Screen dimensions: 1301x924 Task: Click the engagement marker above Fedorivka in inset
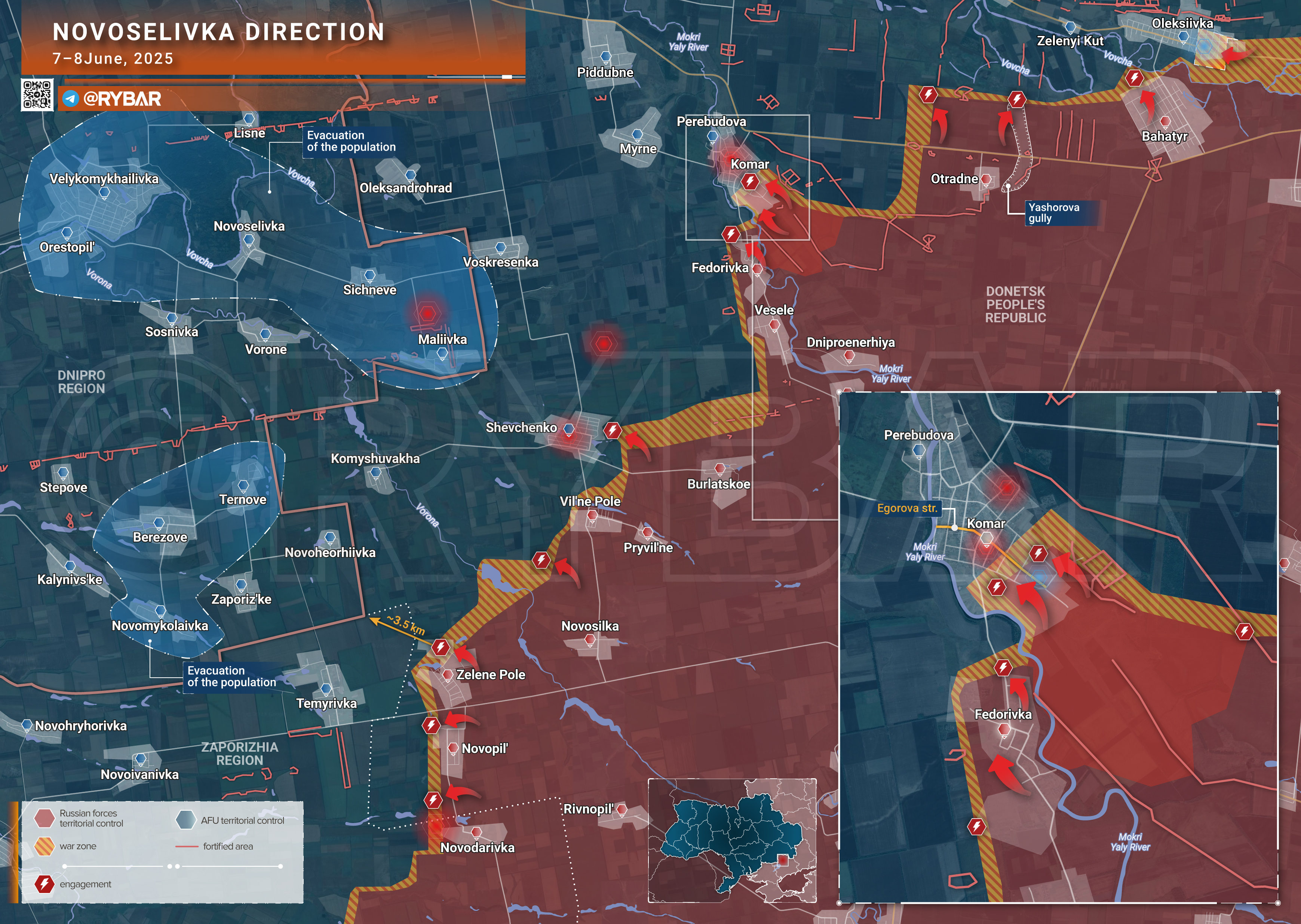1003,668
